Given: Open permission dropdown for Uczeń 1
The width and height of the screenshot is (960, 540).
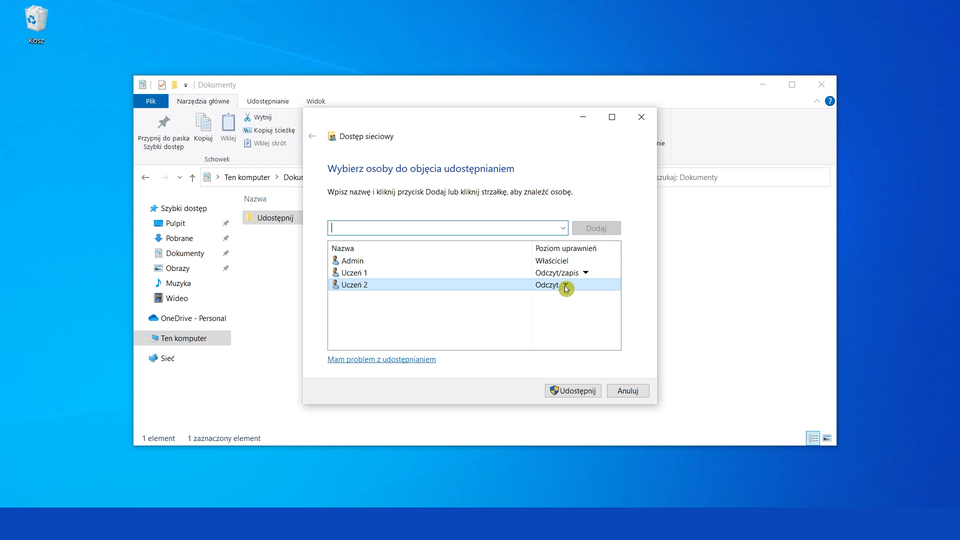Looking at the screenshot, I should (586, 273).
